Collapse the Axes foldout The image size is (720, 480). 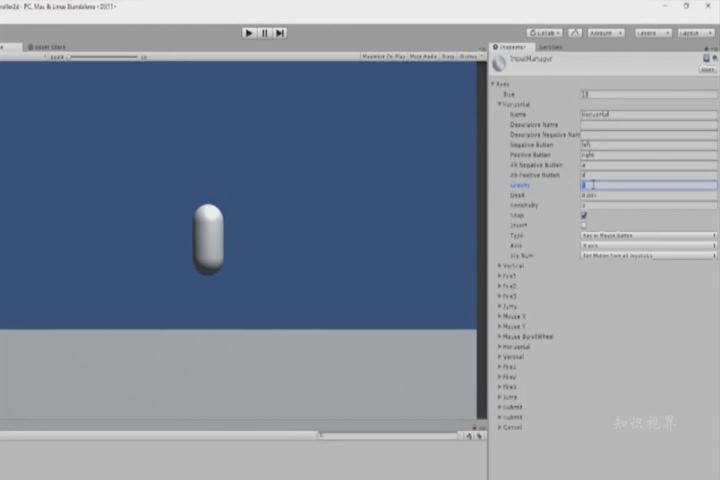493,84
